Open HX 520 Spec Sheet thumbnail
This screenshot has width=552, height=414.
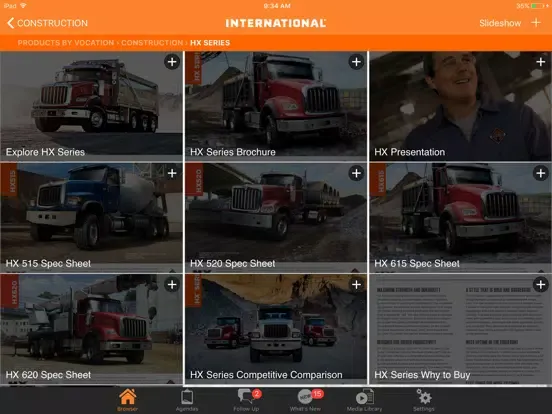(276, 217)
